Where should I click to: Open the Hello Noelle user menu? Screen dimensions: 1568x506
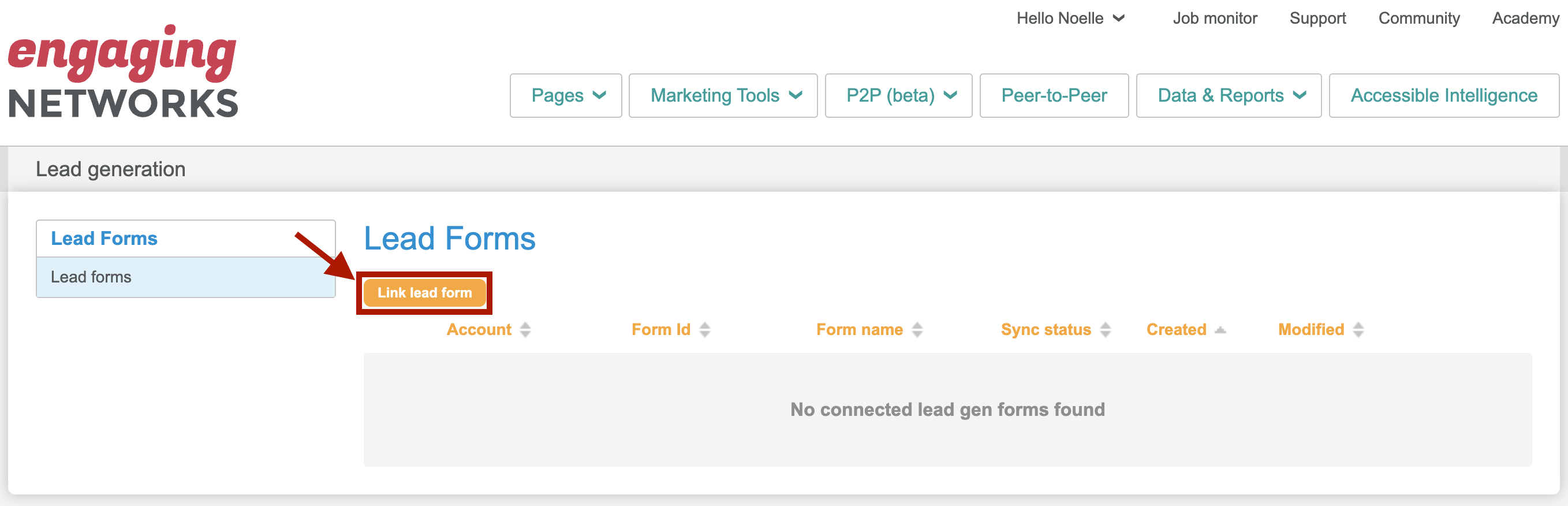click(1069, 18)
